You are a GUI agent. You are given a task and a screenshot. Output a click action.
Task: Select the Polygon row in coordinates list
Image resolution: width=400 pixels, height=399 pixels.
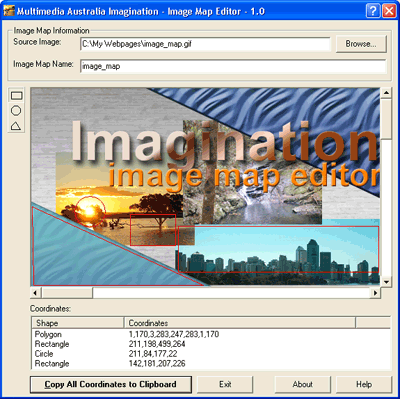click(211, 334)
